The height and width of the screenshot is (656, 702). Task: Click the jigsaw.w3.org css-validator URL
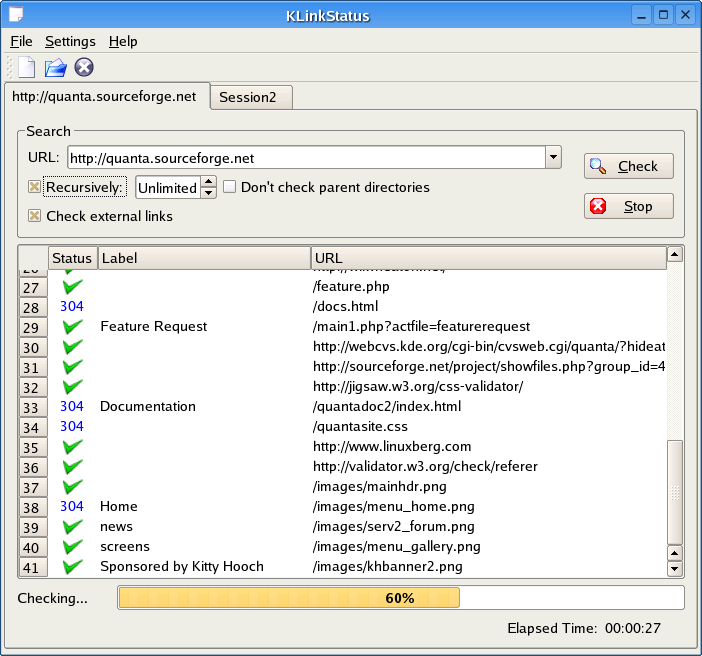tap(418, 386)
